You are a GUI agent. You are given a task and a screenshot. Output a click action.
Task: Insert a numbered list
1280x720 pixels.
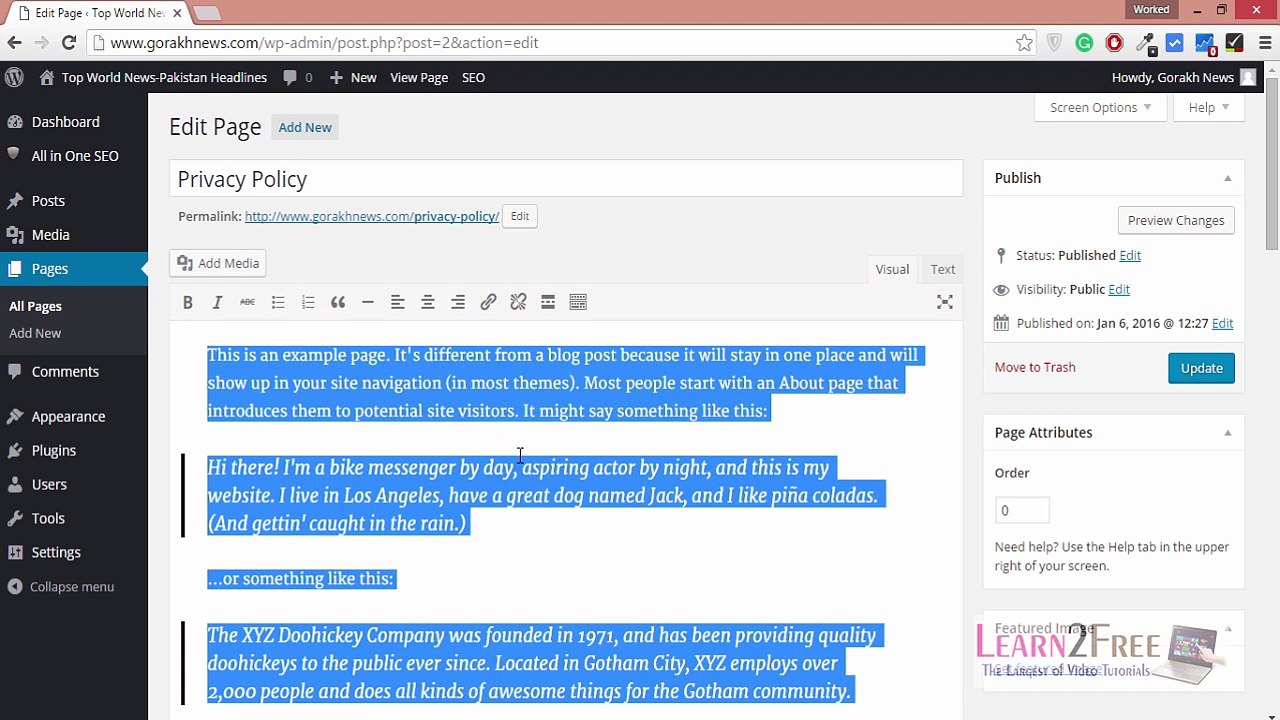point(308,302)
